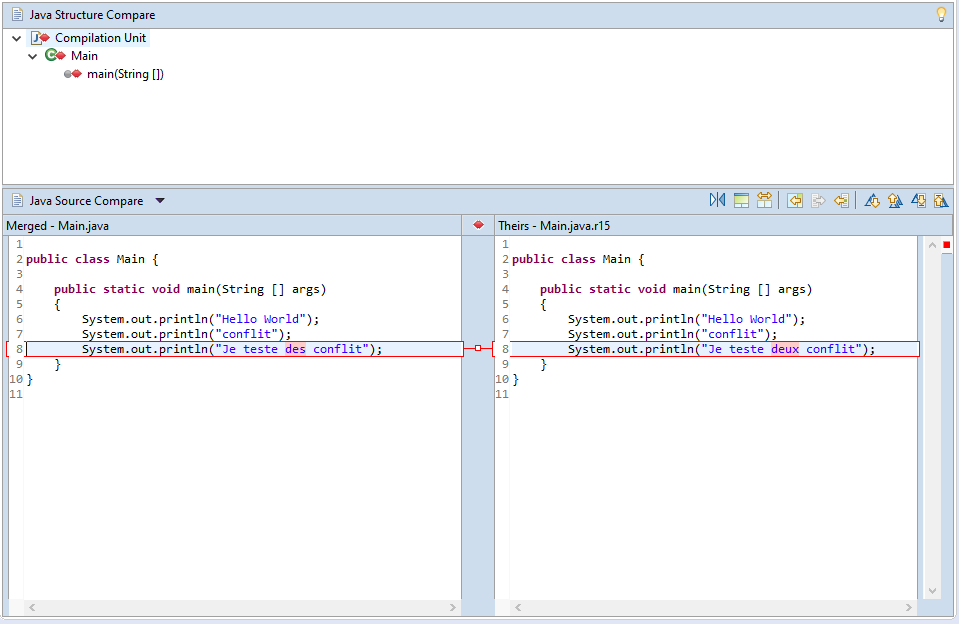Click the red conflict marker on overview ruler

pyautogui.click(x=947, y=245)
